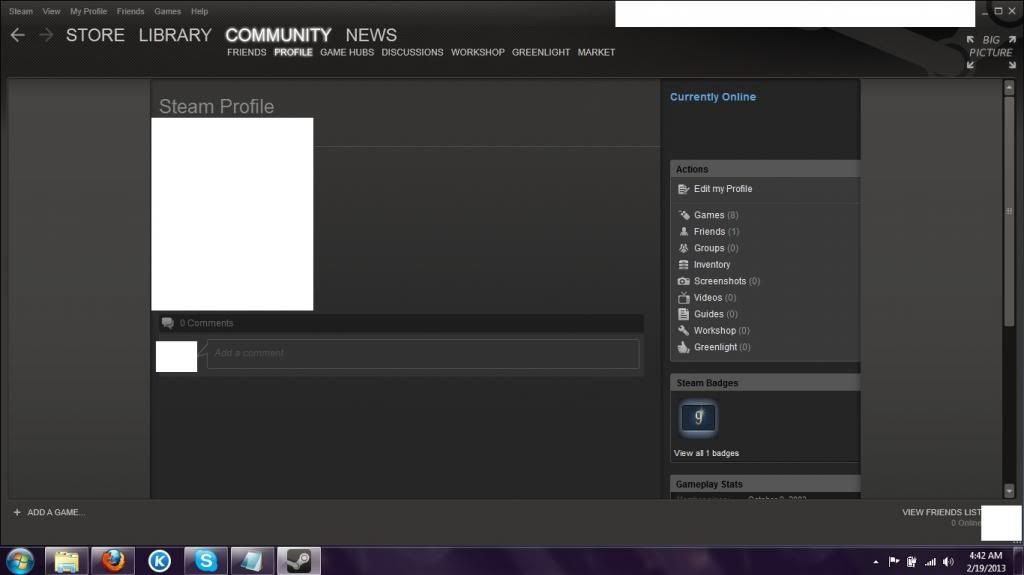Click View all 1 badges
The image size is (1024, 575).
pos(707,453)
